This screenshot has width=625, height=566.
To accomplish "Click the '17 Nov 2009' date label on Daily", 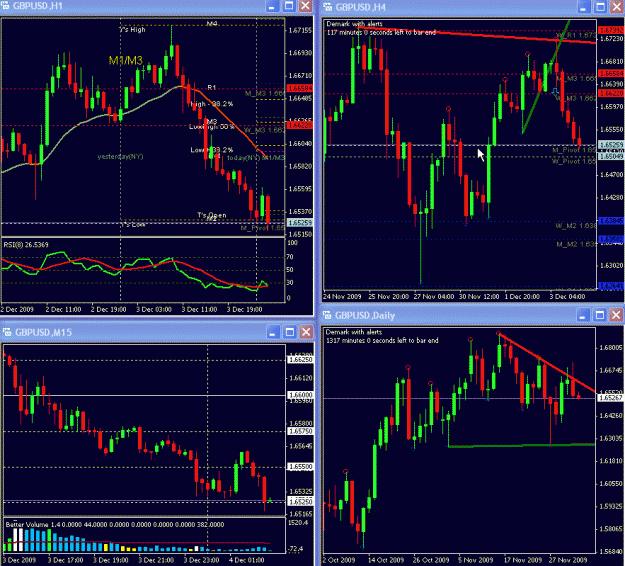I will coord(523,560).
